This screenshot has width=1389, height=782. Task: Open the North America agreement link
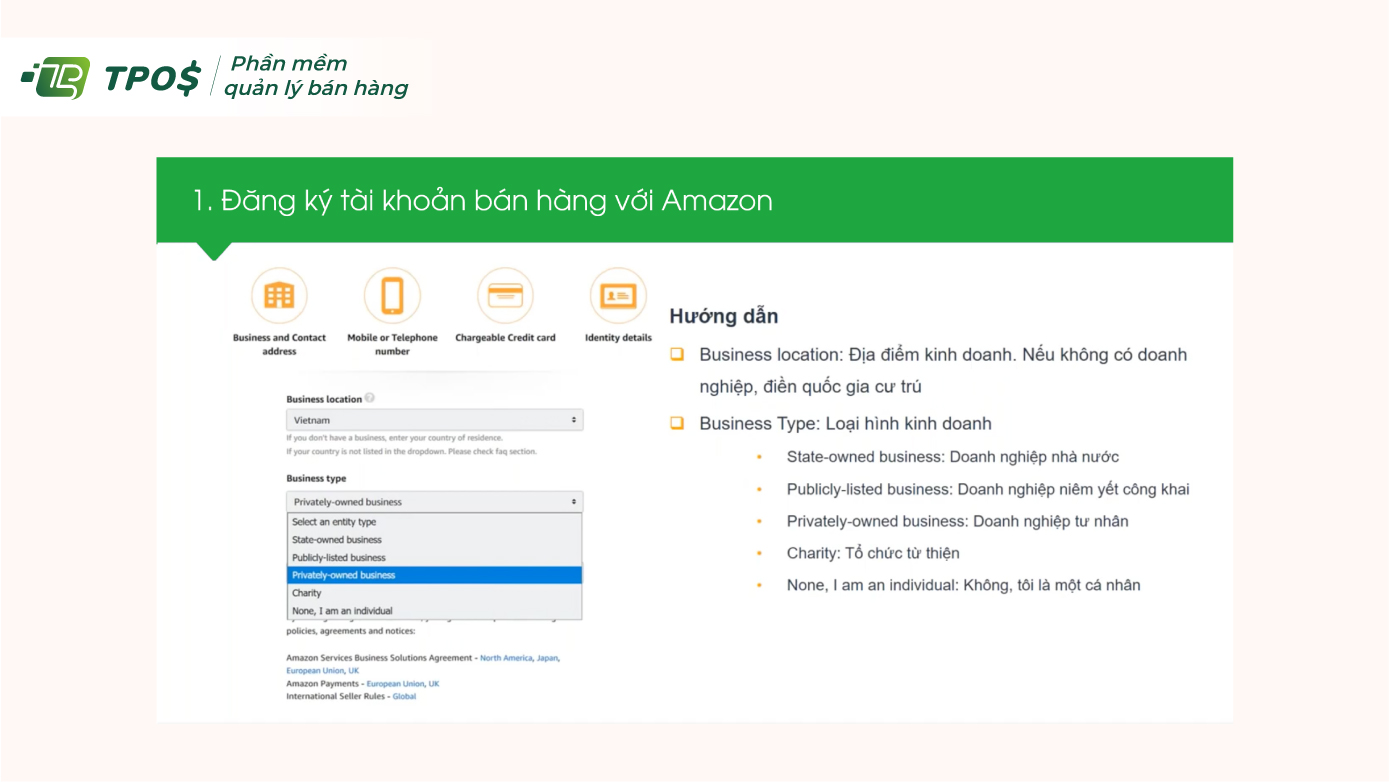pos(506,658)
